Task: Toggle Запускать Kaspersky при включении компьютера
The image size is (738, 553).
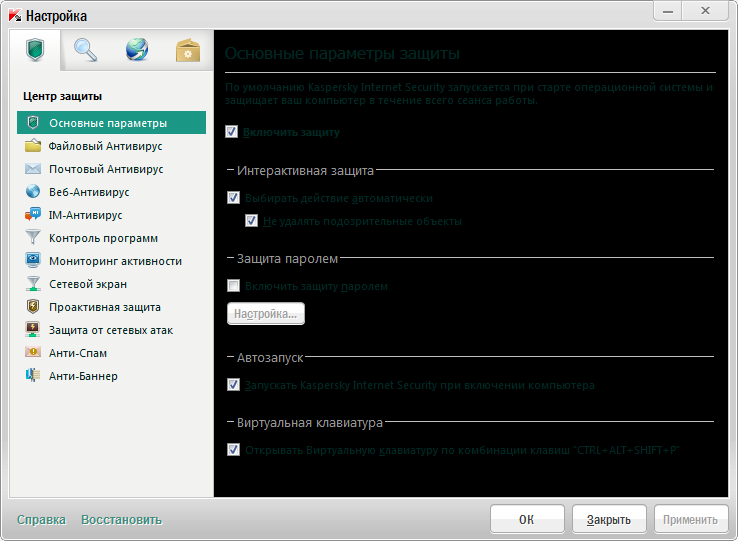Action: coord(233,385)
